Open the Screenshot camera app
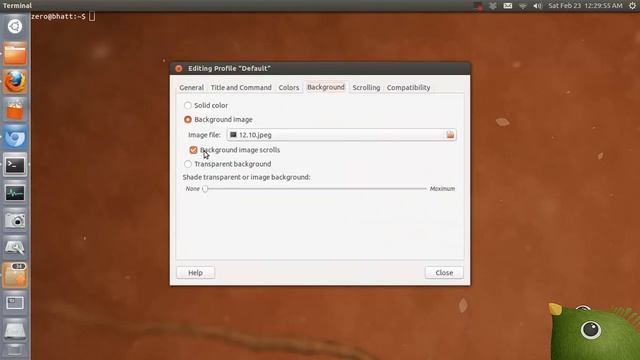 pyautogui.click(x=15, y=220)
